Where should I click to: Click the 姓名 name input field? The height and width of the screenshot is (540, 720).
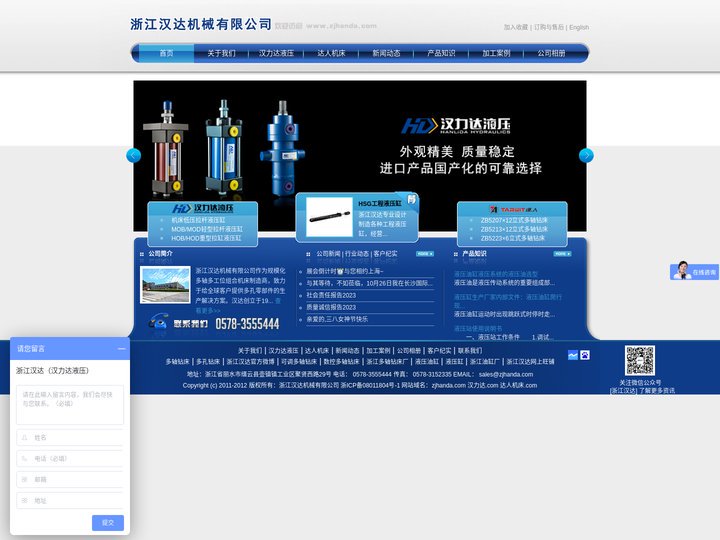tap(70, 438)
